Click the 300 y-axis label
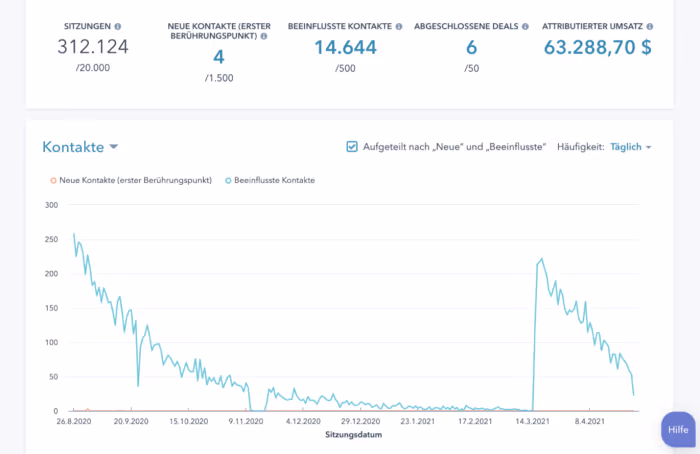The width and height of the screenshot is (700, 454). click(51, 205)
